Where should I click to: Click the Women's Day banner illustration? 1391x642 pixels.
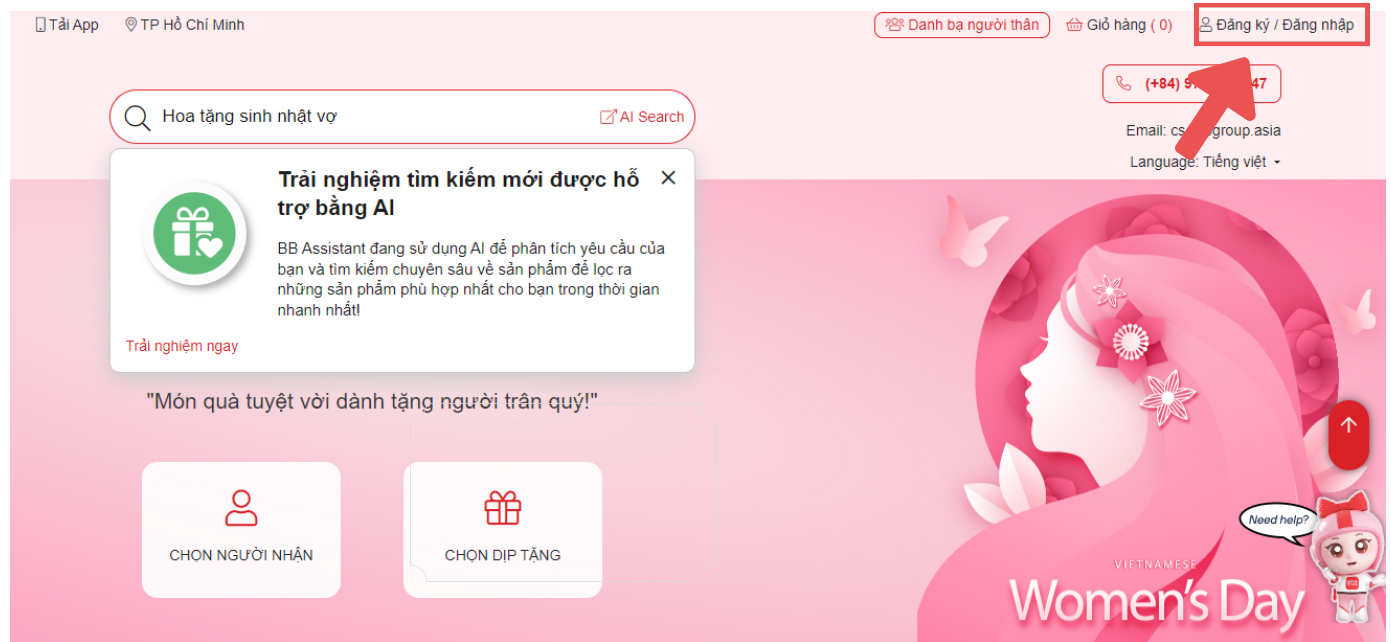(x=1140, y=410)
